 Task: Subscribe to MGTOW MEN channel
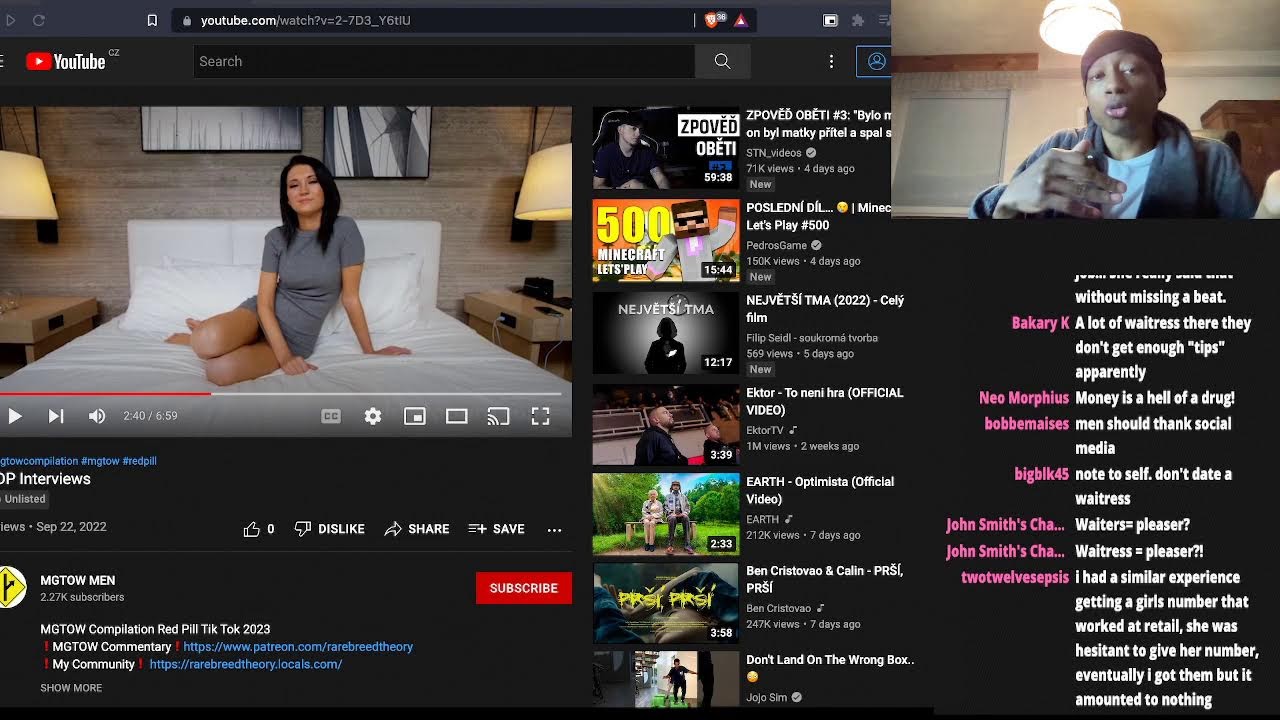524,588
